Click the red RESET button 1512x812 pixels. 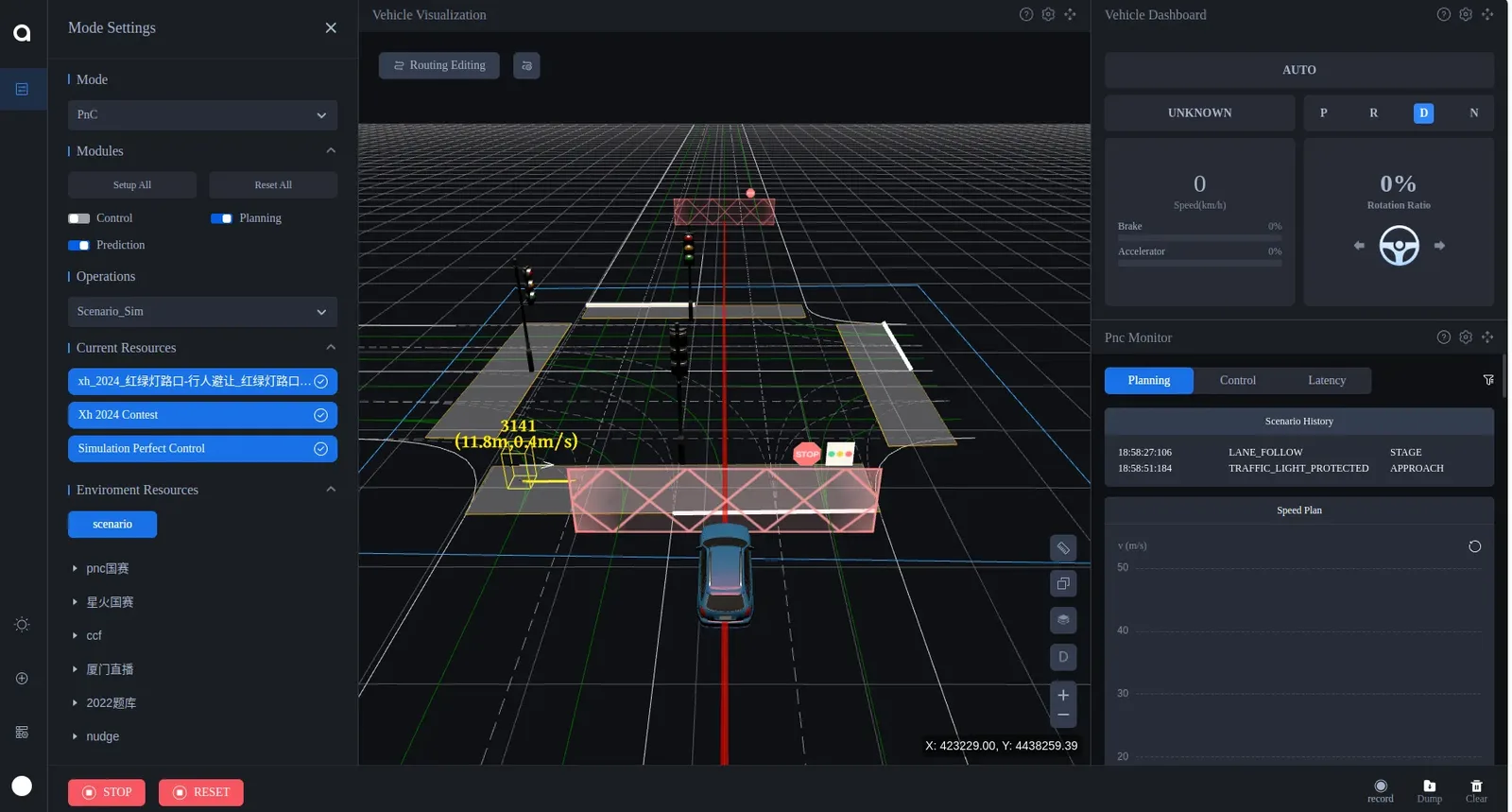coord(201,792)
